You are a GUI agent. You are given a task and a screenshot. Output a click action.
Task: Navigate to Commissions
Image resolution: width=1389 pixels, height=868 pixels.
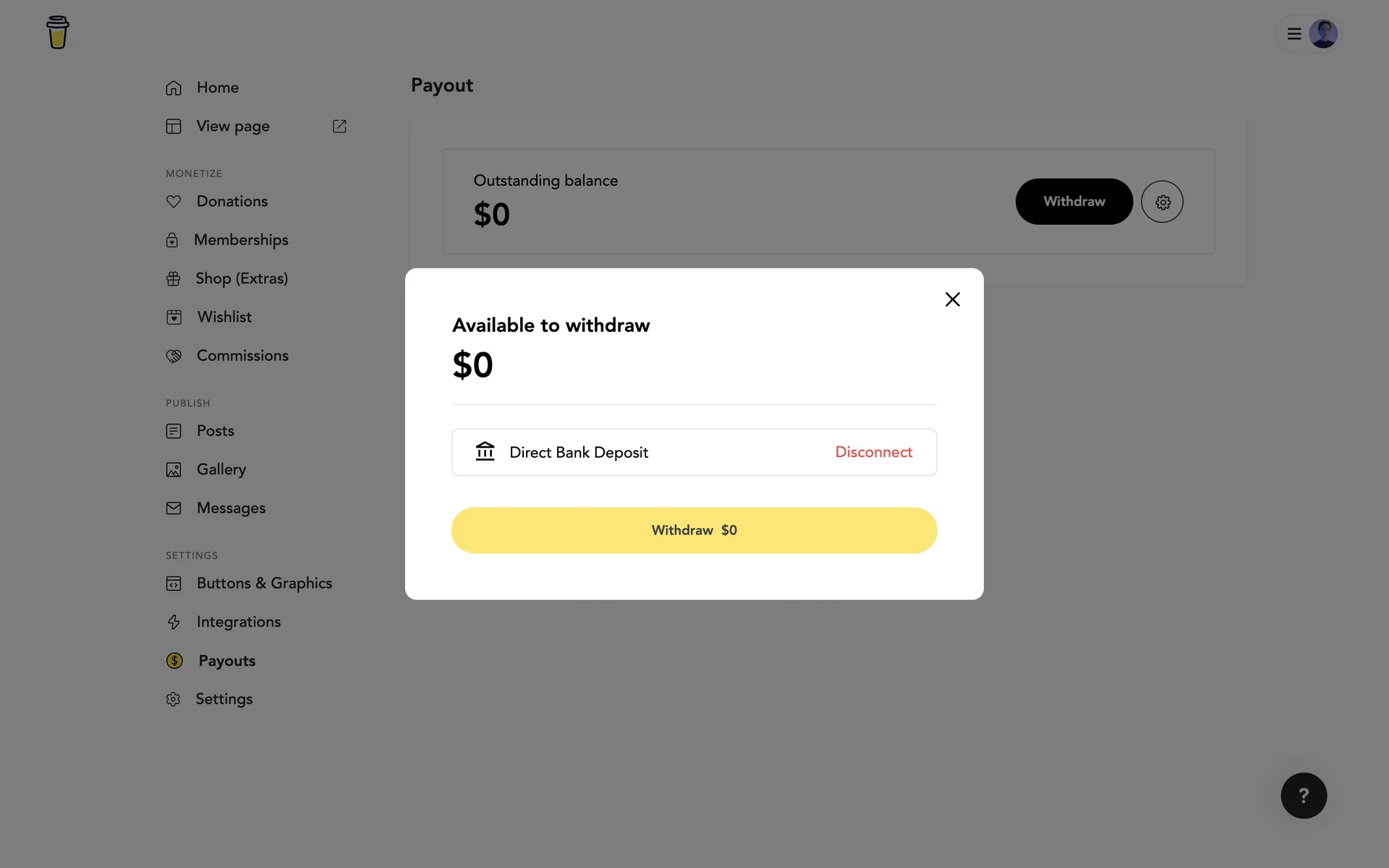tap(242, 356)
